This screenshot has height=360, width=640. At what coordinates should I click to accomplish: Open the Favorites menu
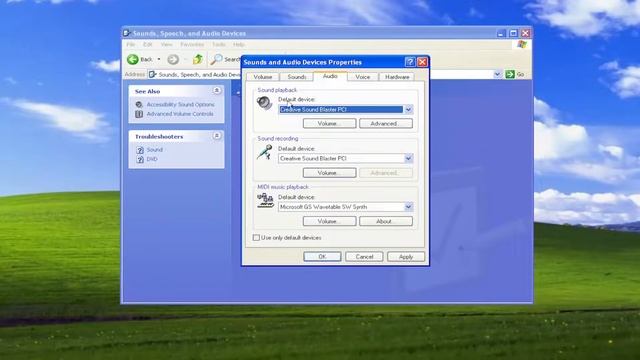coord(192,44)
